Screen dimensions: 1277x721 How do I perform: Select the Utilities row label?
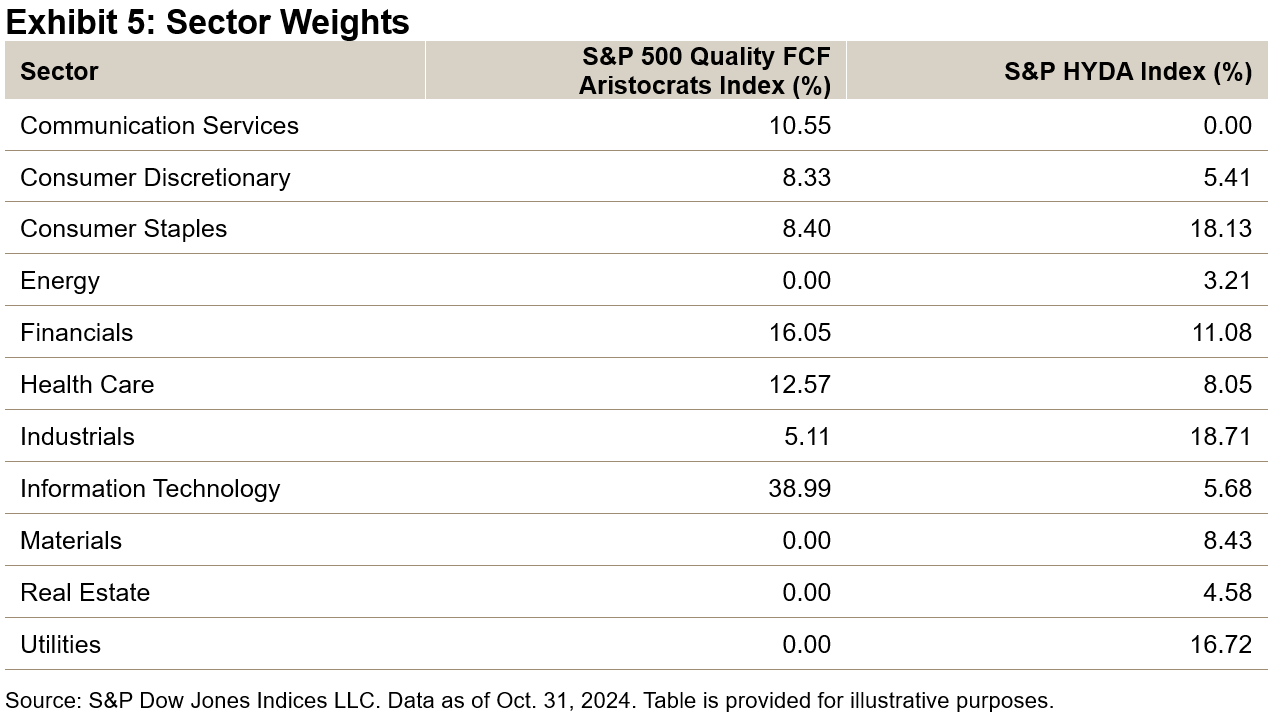[x=60, y=645]
